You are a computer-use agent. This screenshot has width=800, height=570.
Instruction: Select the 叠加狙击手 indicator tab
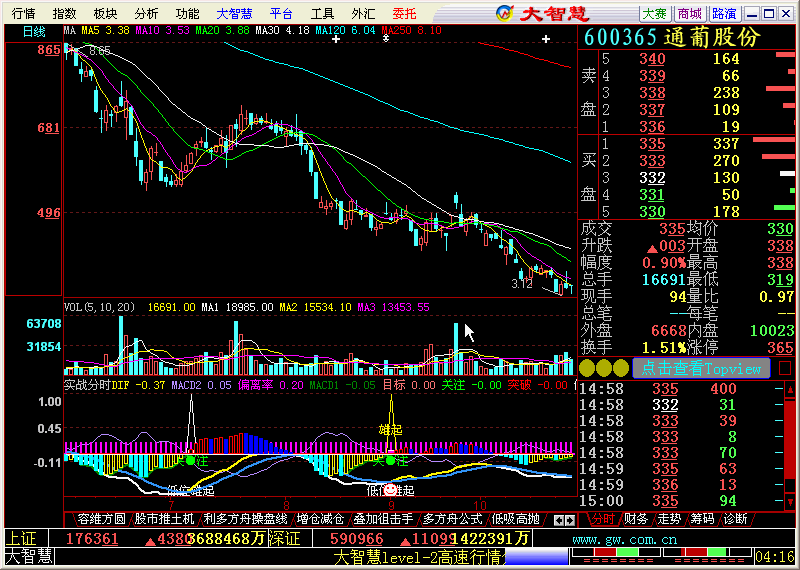383,519
